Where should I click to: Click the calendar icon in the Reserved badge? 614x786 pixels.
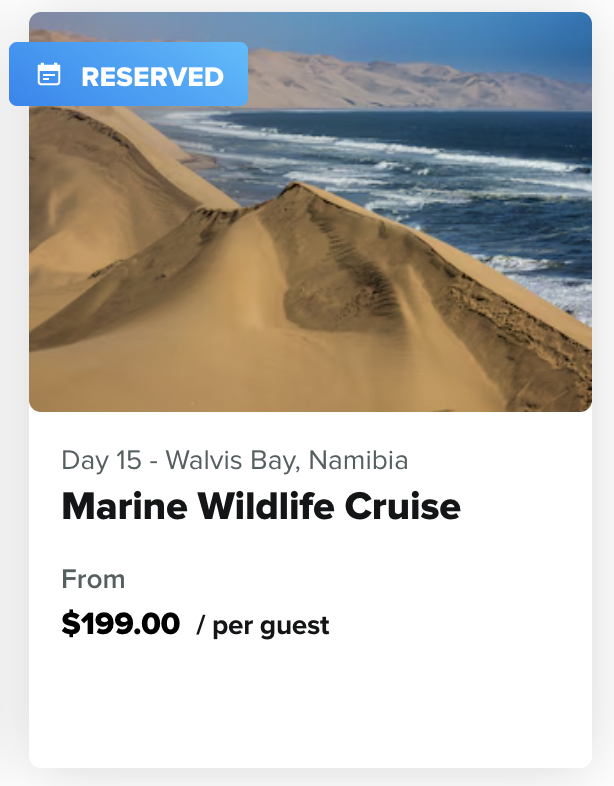coord(49,75)
